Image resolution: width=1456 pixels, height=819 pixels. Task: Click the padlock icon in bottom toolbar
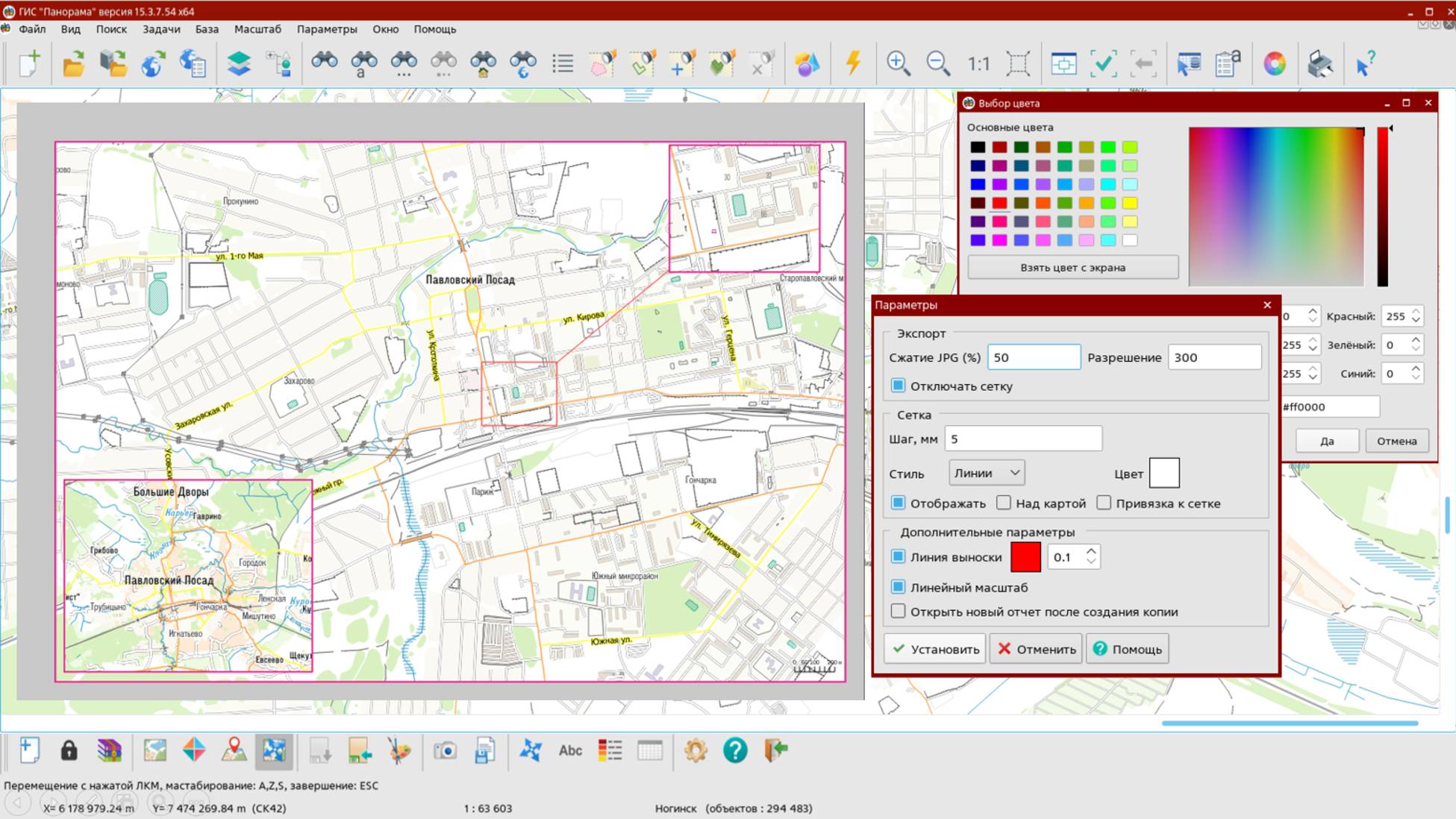coord(69,750)
